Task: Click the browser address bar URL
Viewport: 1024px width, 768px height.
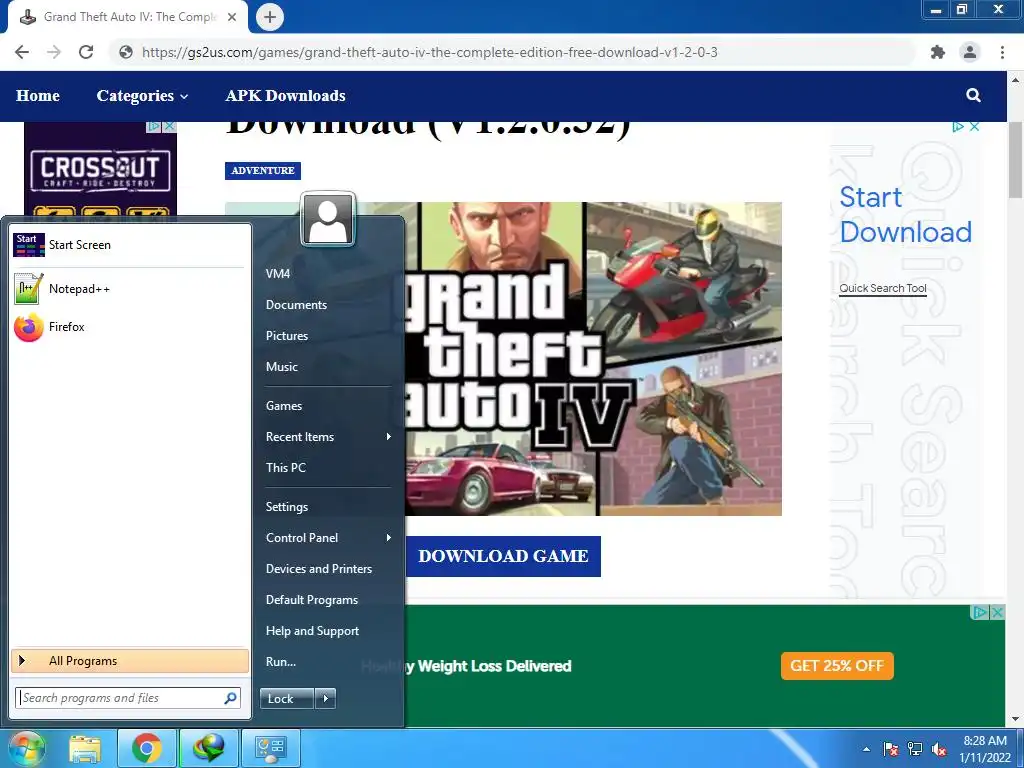Action: pos(430,52)
